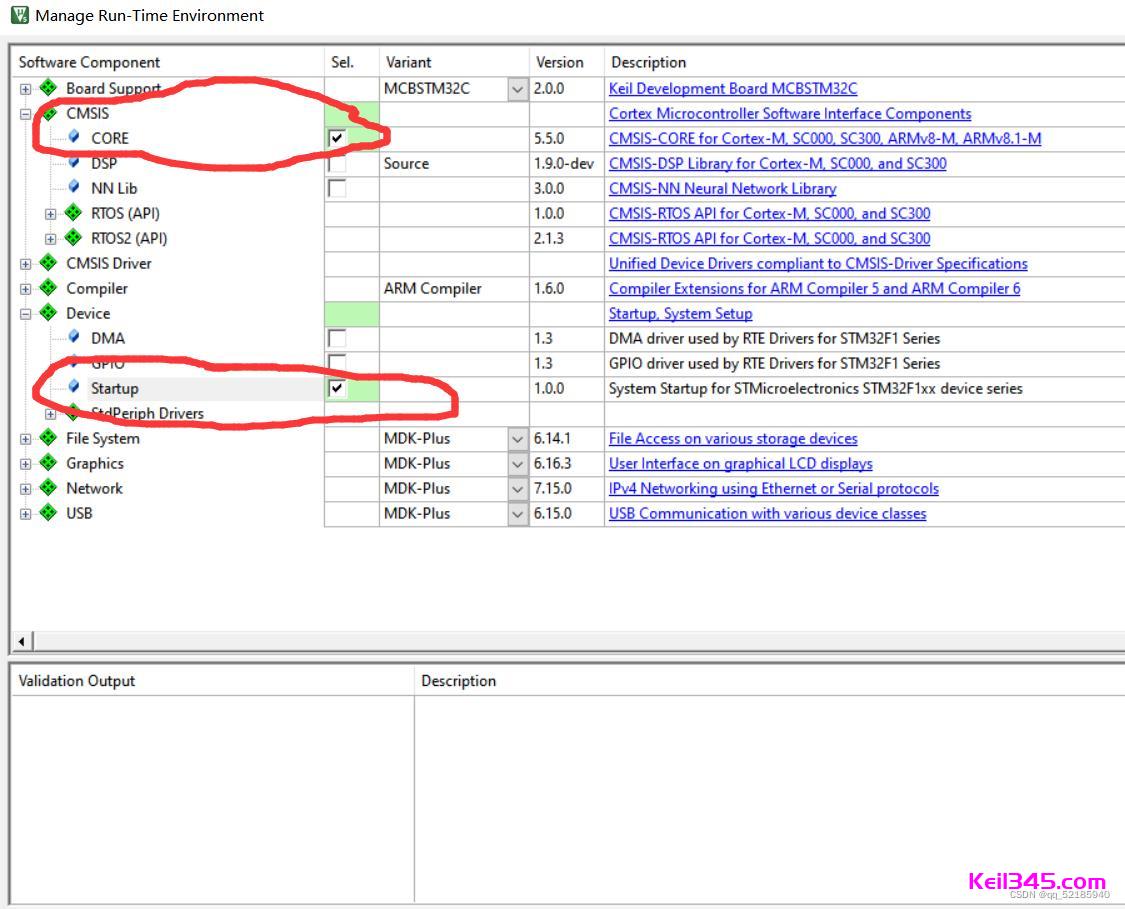Enable the CMSIS DSP checkbox

pos(337,163)
